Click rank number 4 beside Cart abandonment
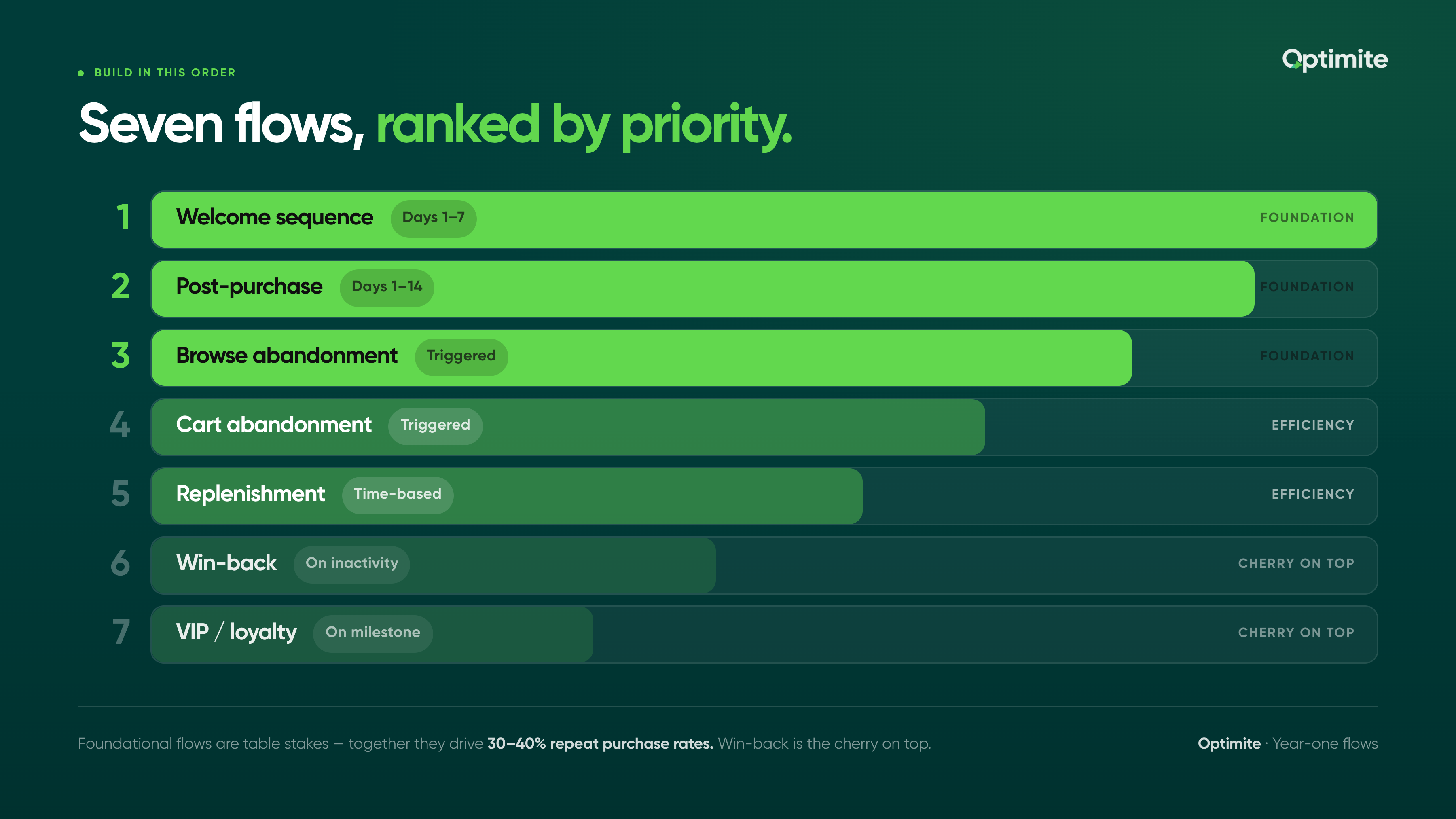Image resolution: width=1456 pixels, height=819 pixels. point(120,425)
